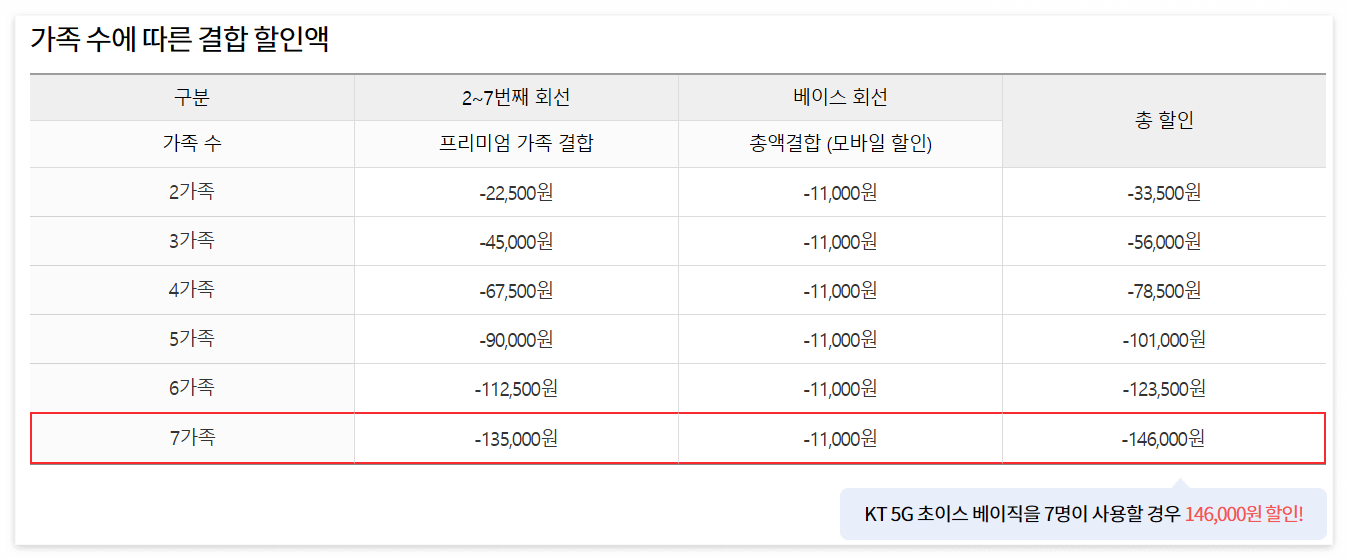Select the '구분' header cell

[192, 98]
